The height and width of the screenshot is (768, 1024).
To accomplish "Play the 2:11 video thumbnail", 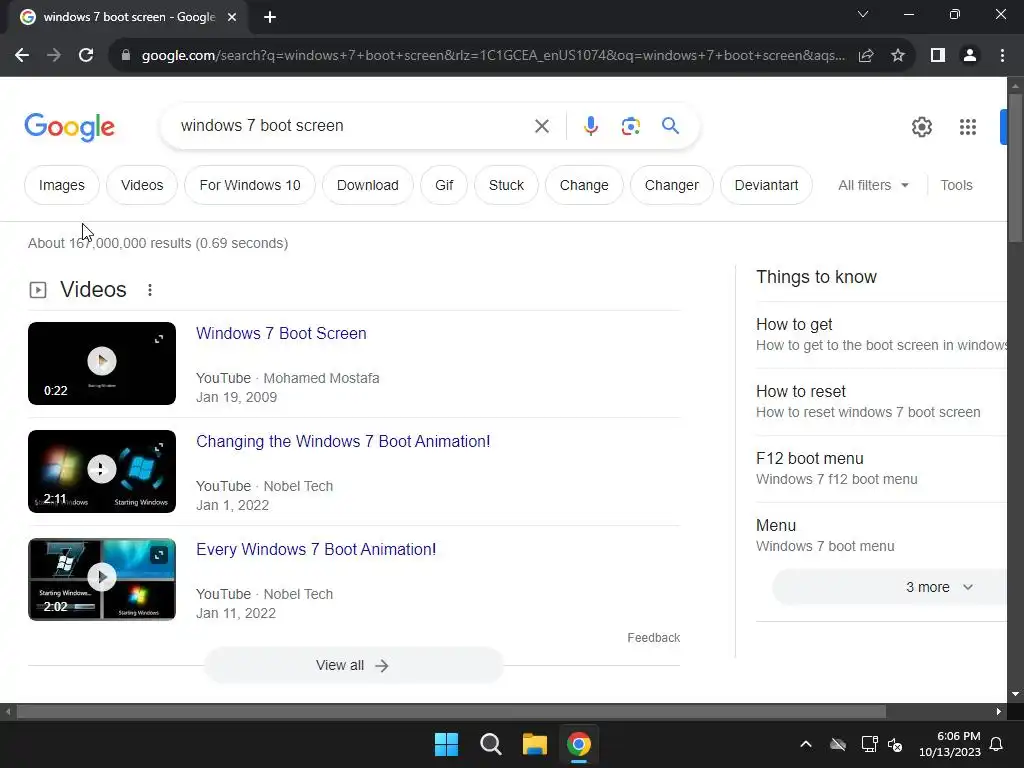I will [102, 470].
